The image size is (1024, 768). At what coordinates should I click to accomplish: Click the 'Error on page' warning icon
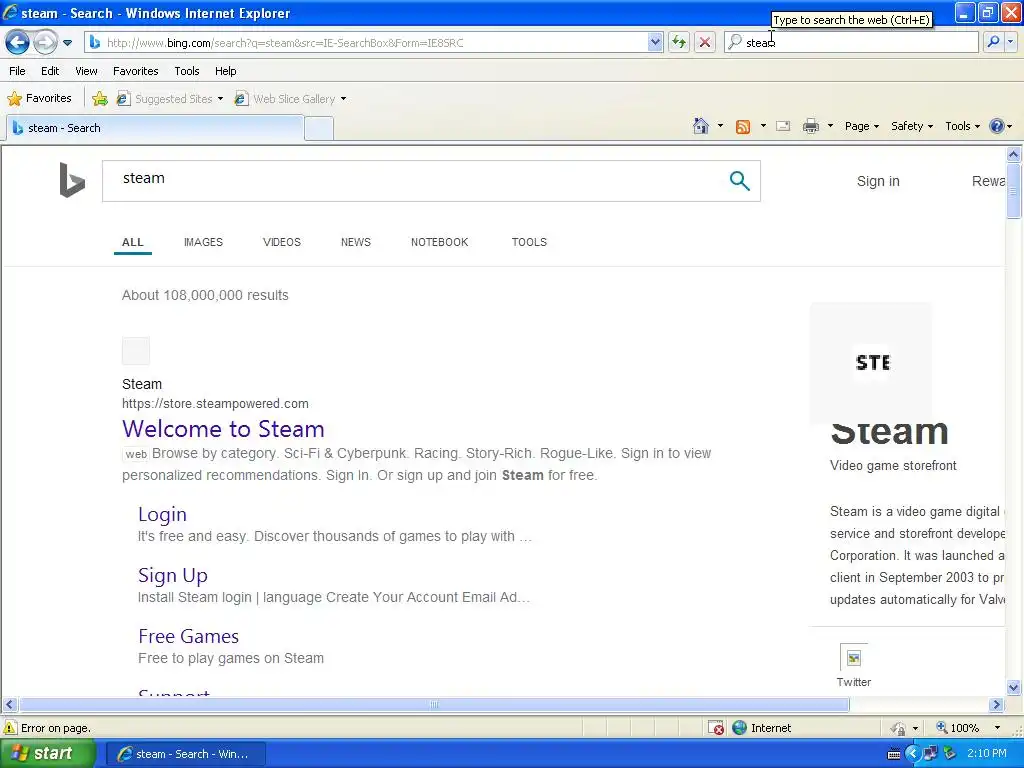point(10,728)
